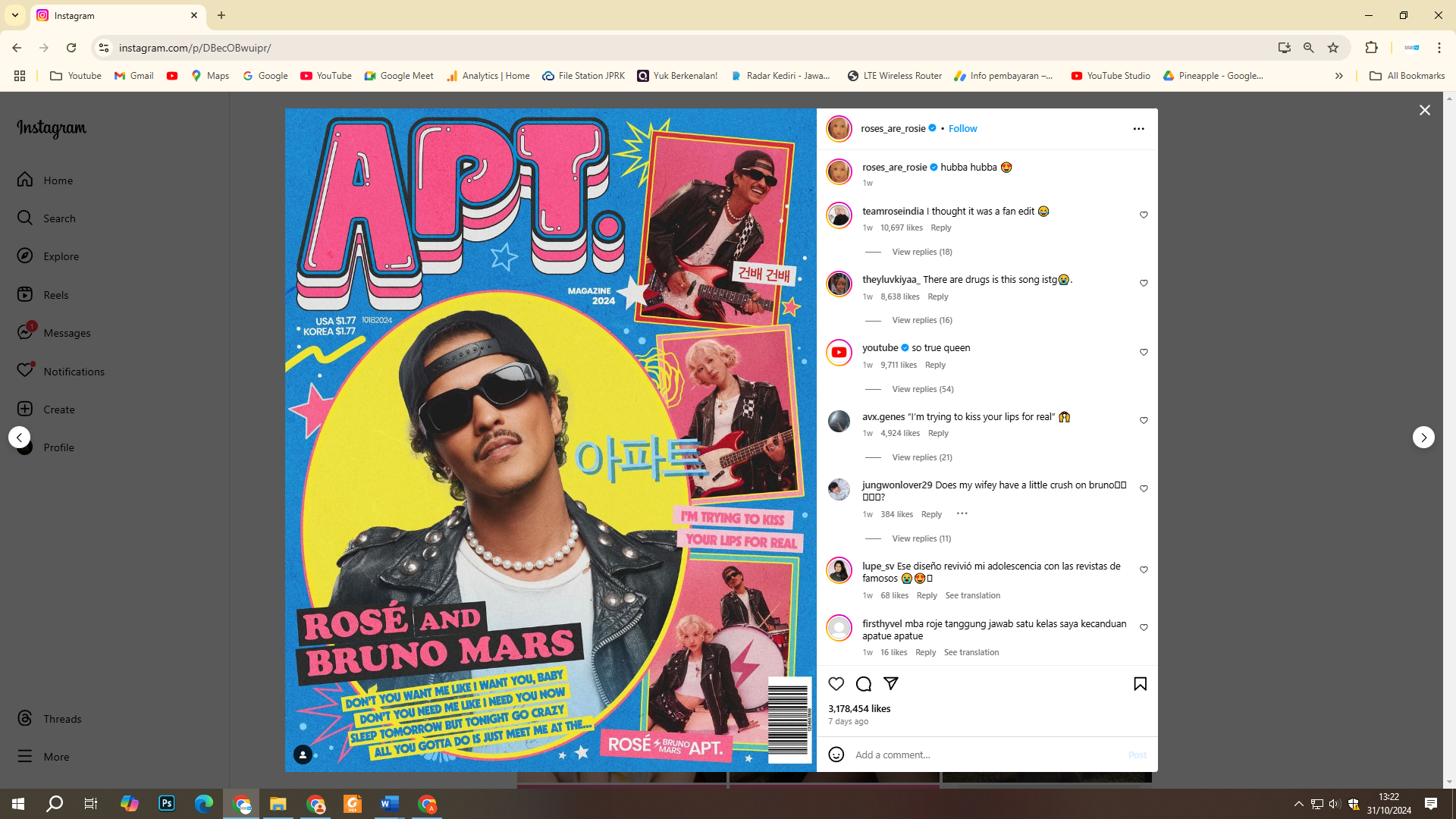Like the lupe_sv comment
This screenshot has height=819, width=1456.
(1144, 570)
